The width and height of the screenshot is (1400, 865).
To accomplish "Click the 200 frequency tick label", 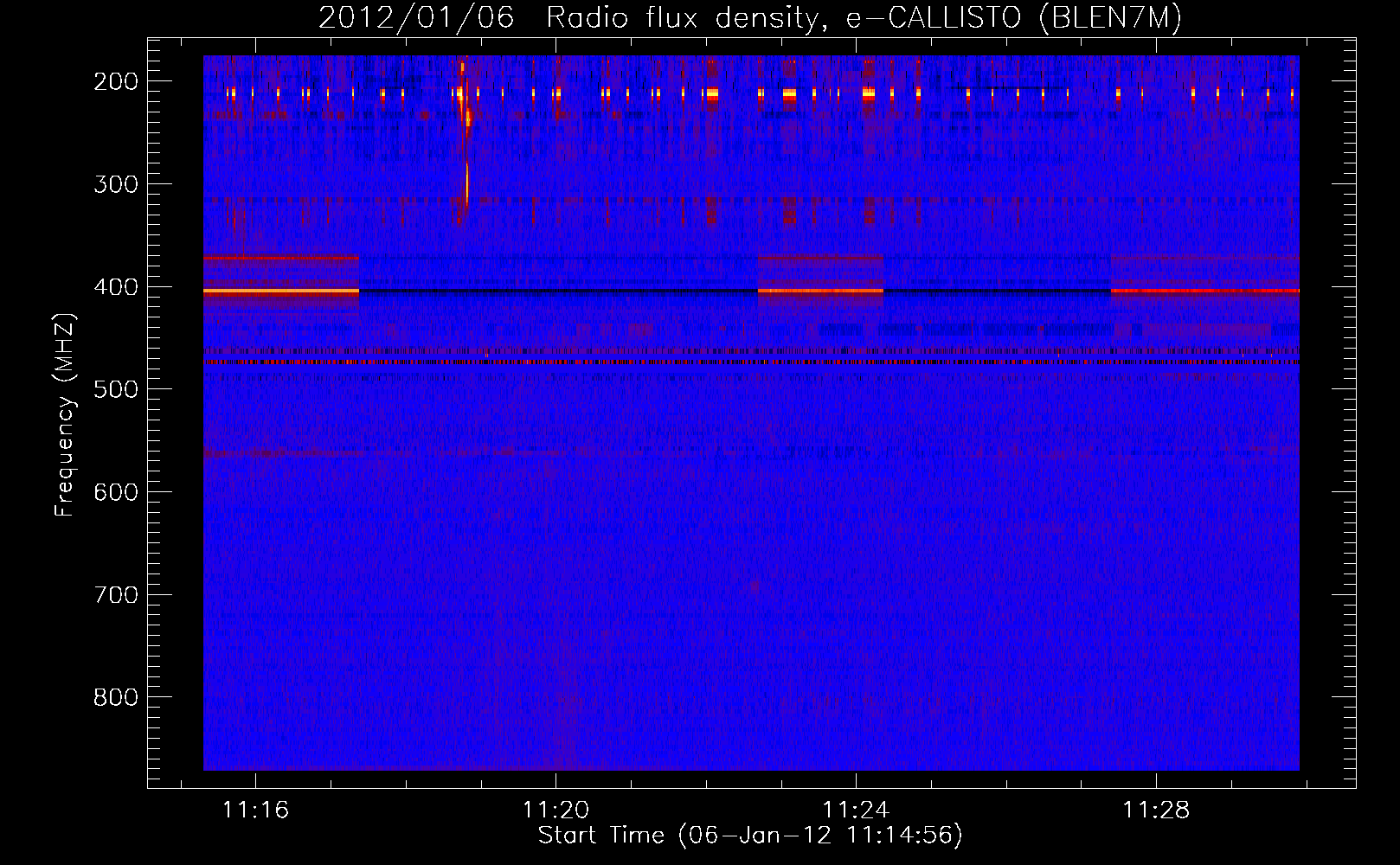I will tap(116, 81).
